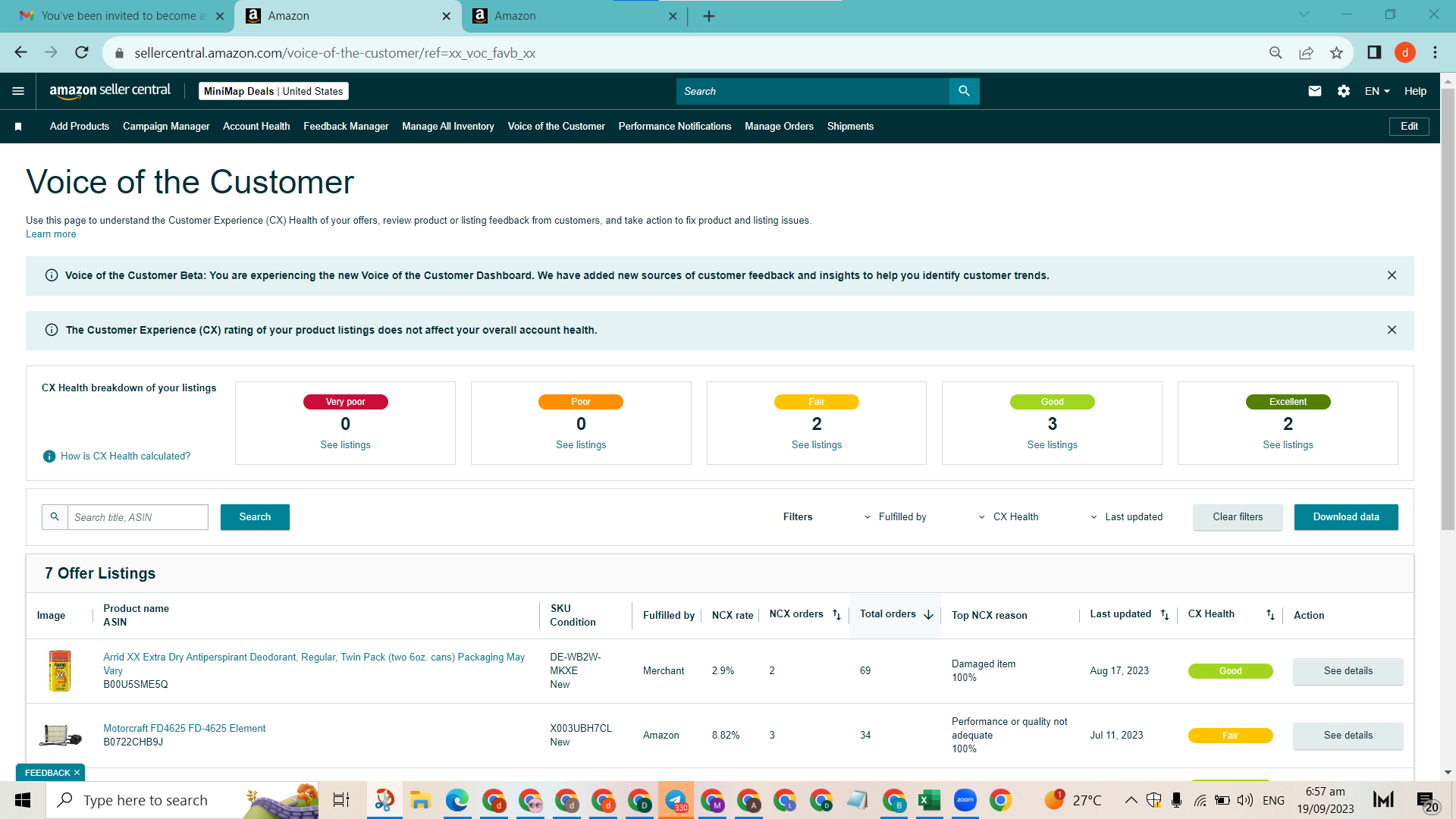Screen dimensions: 1456x819
Task: Focus the Seller Central header search field
Action: (x=812, y=91)
